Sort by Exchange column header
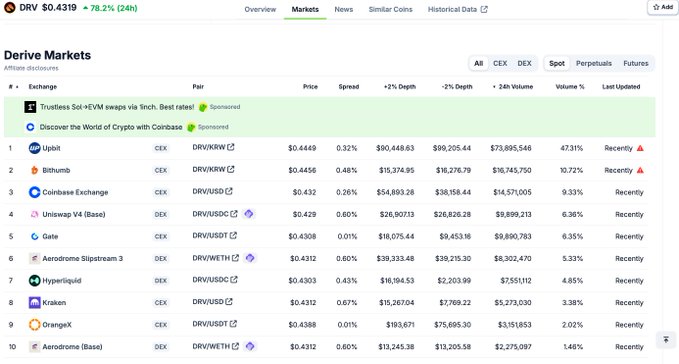This screenshot has height=364, width=679. pos(42,87)
